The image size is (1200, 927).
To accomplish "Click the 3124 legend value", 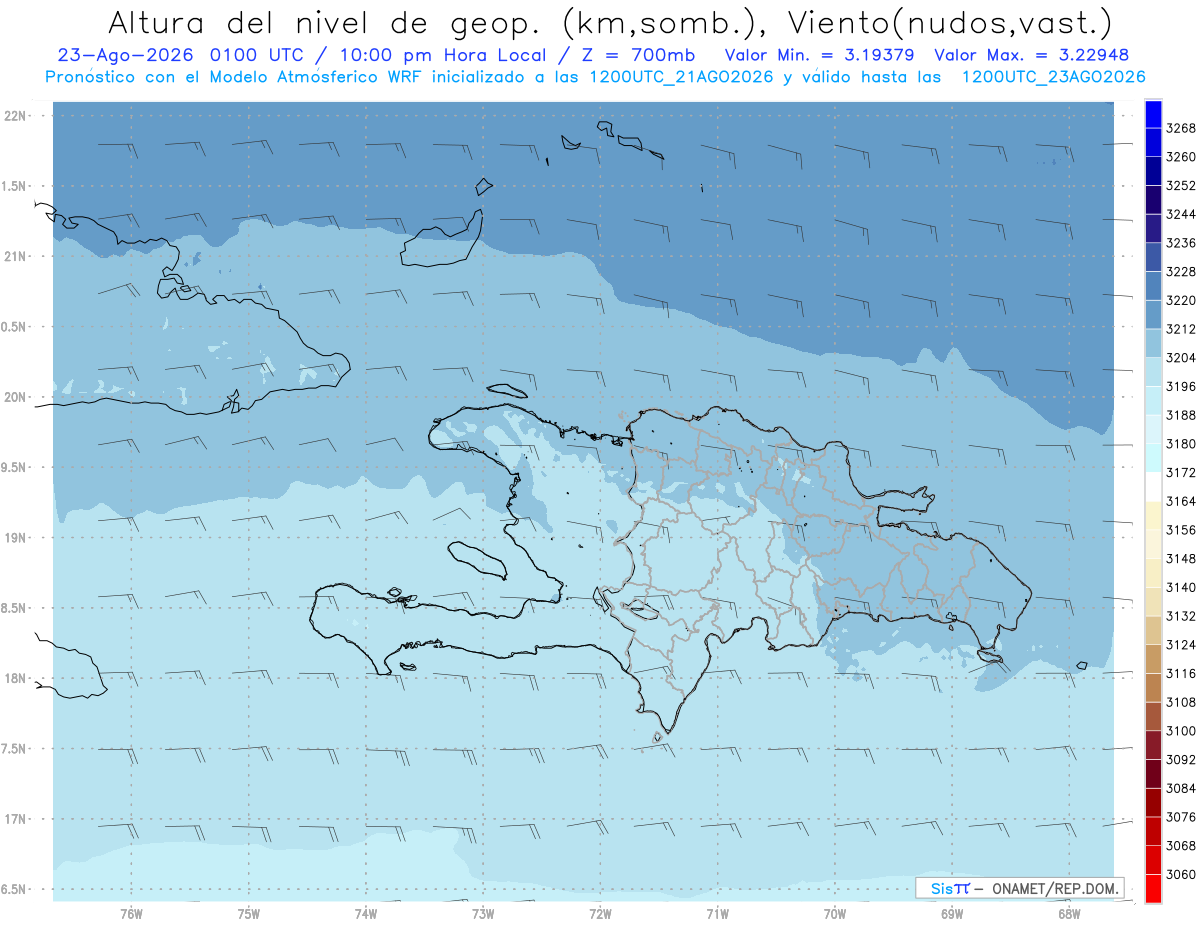I will point(1180,645).
